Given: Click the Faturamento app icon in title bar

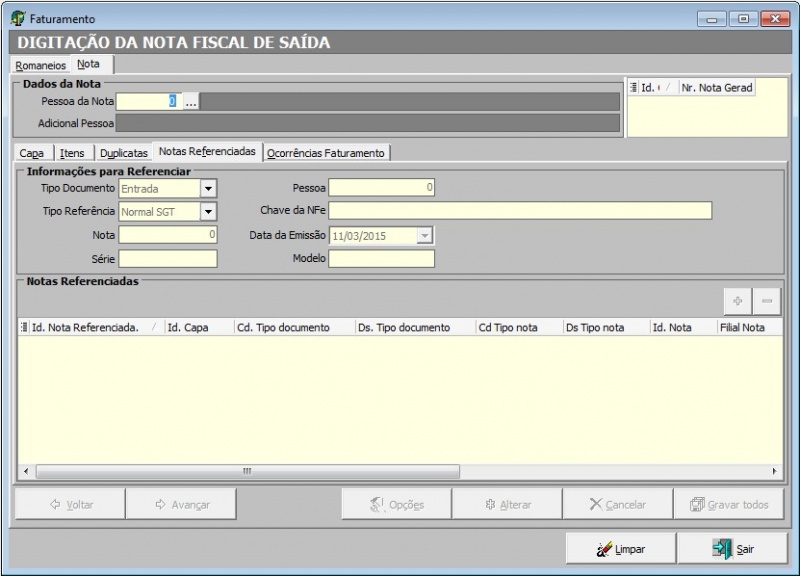Looking at the screenshot, I should point(18,18).
